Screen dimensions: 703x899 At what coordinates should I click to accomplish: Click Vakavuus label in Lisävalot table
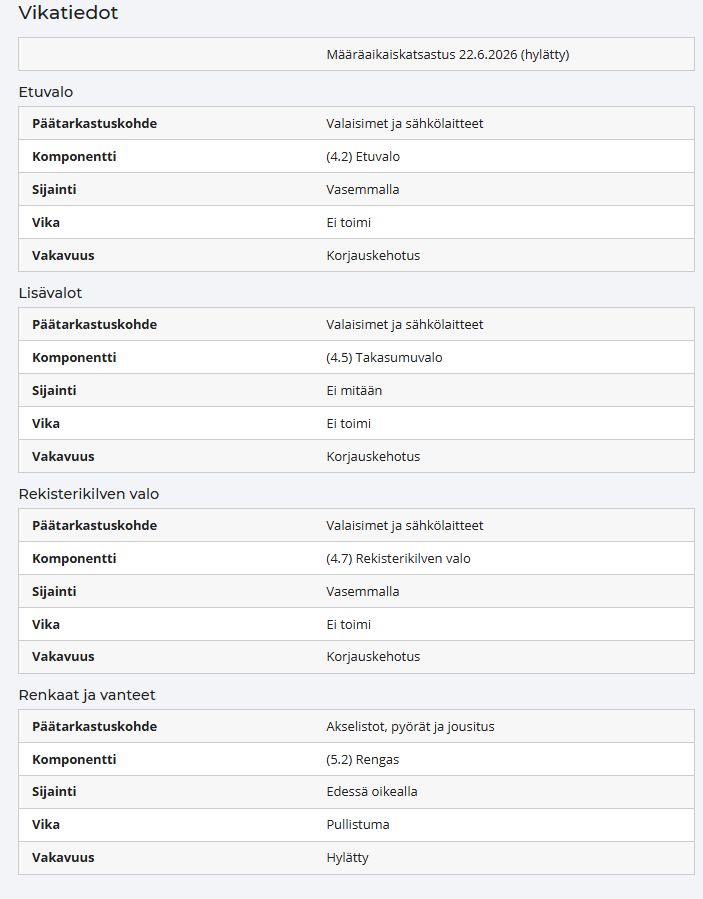click(63, 457)
